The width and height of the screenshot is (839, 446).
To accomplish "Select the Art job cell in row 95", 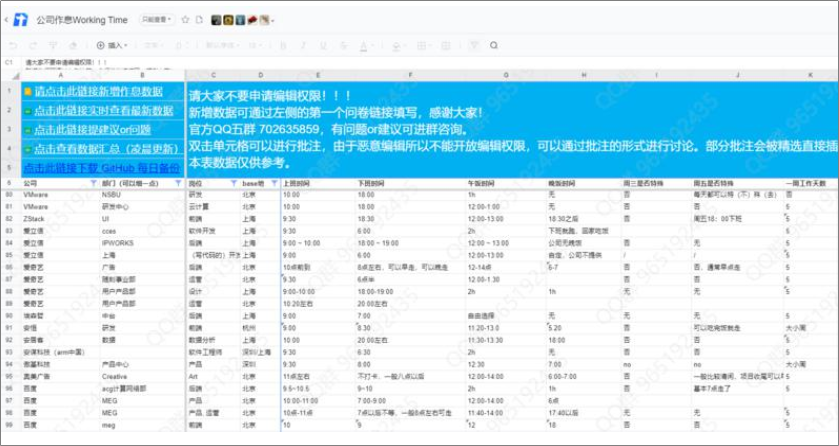I will pyautogui.click(x=213, y=376).
